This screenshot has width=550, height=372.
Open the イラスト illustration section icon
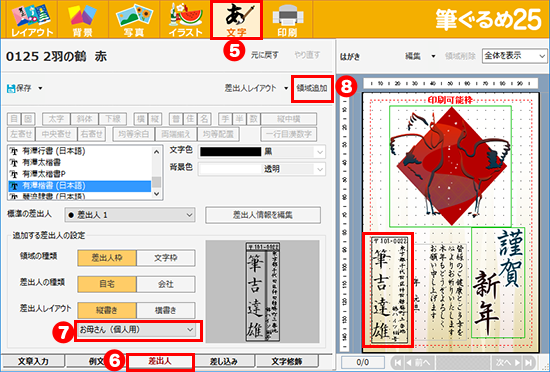coord(185,20)
